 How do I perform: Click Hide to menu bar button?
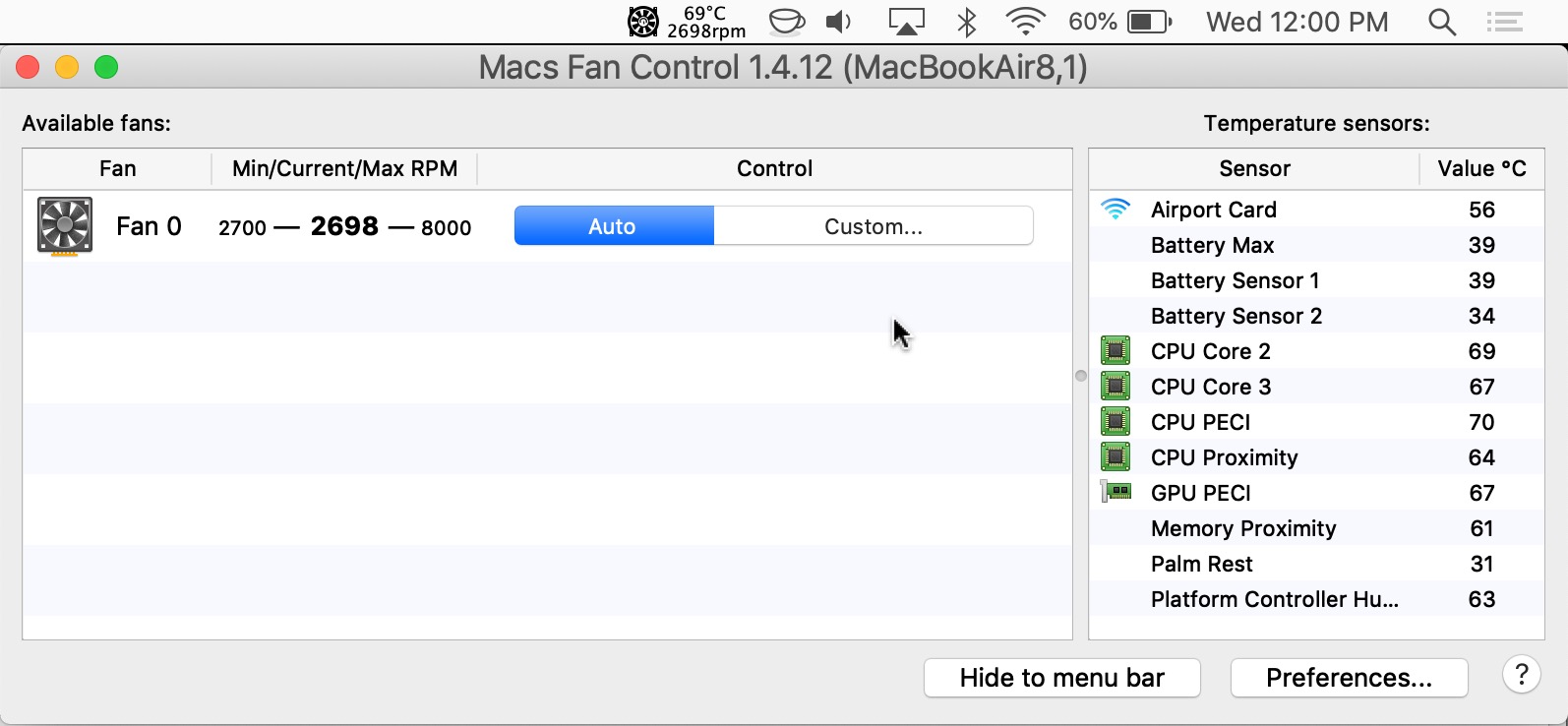(1061, 678)
